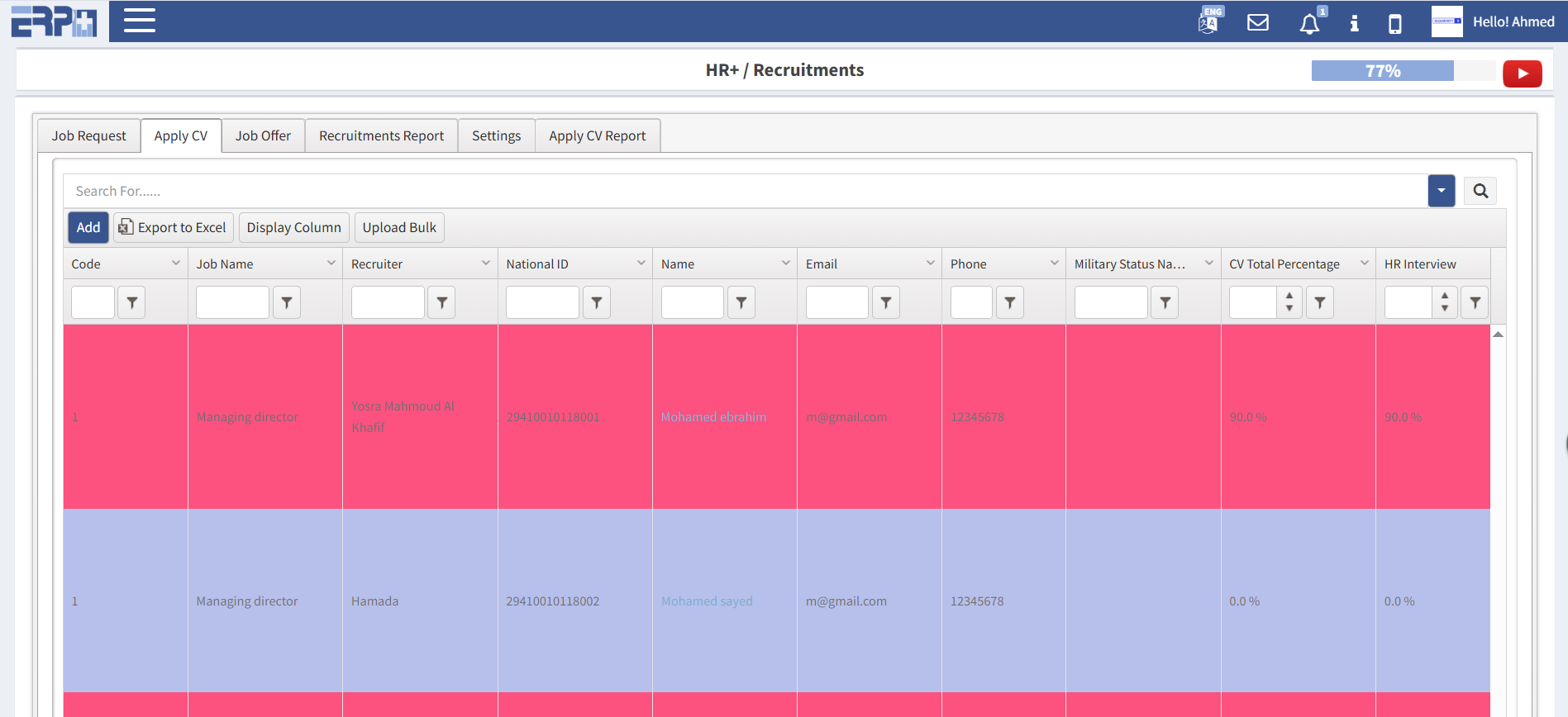The width and height of the screenshot is (1568, 717).
Task: Click the filter icon under Job Name
Action: coord(287,303)
